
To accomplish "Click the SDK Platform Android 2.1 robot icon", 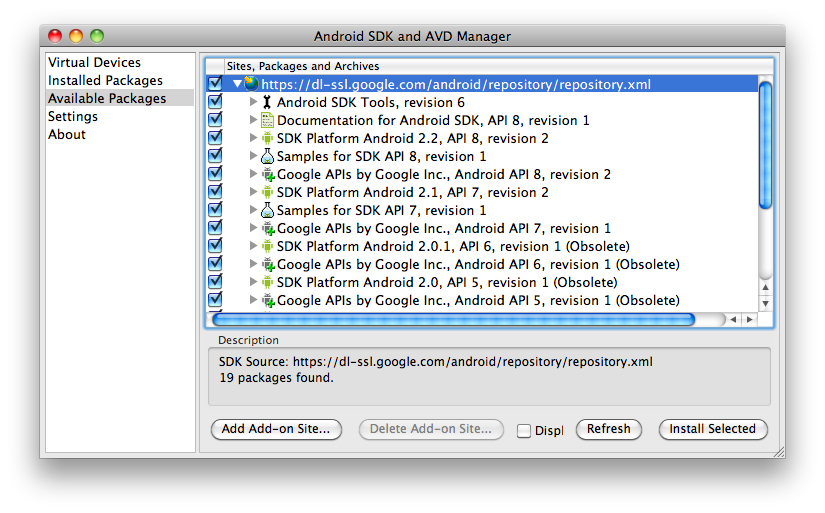I will tap(267, 192).
